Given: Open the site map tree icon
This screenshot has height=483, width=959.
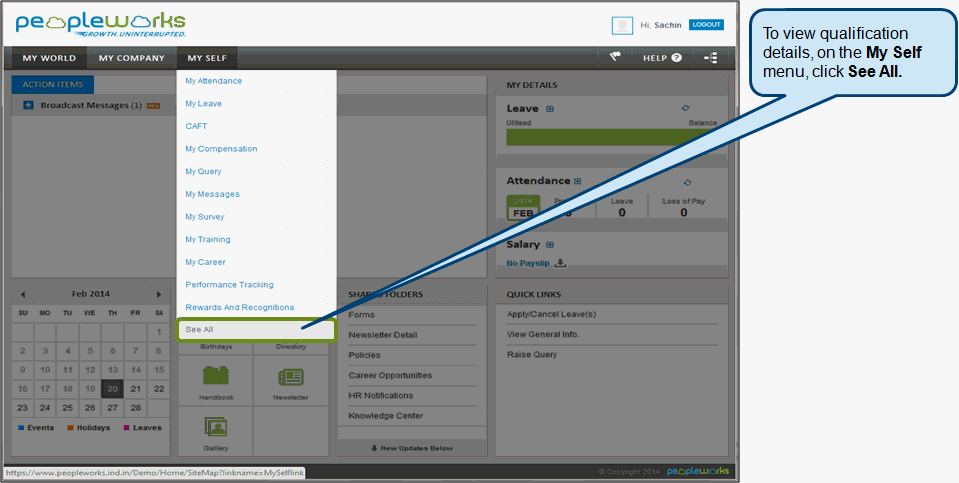Looking at the screenshot, I should click(711, 57).
